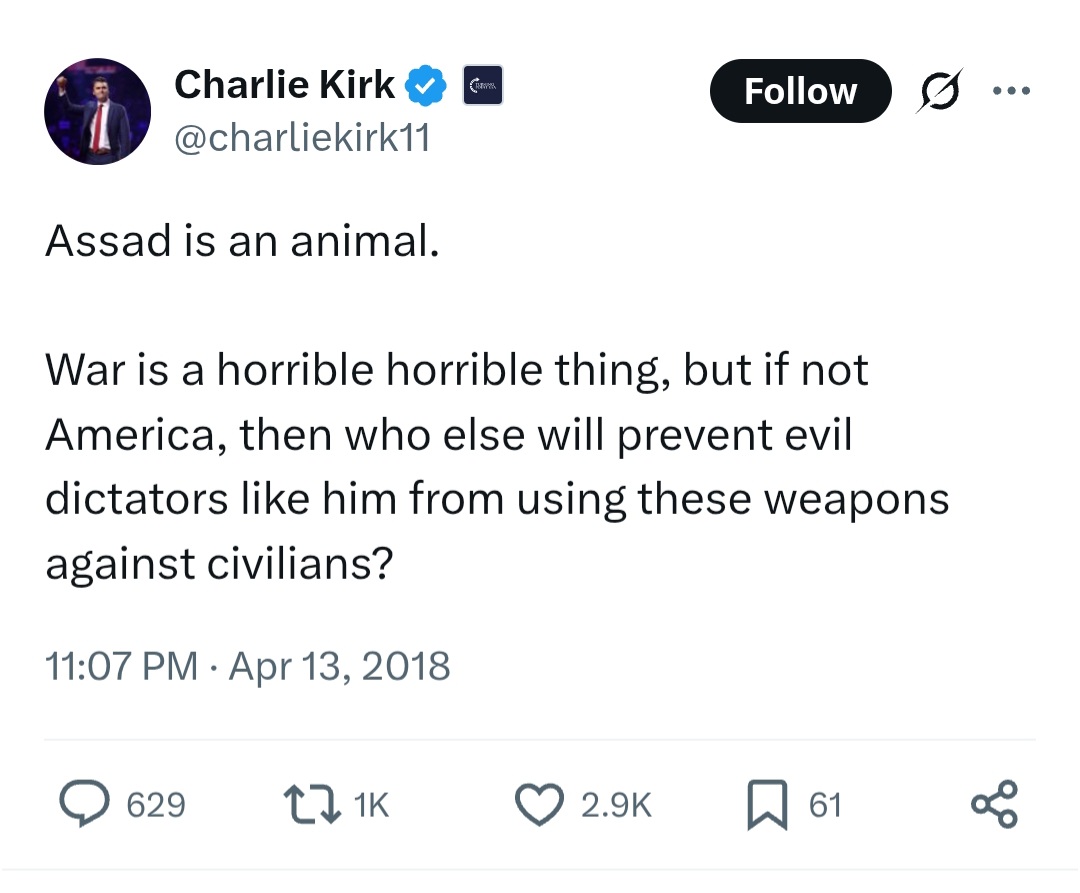Open the Grok slashed-circle icon
Image resolution: width=1080 pixels, height=893 pixels.
pos(939,91)
